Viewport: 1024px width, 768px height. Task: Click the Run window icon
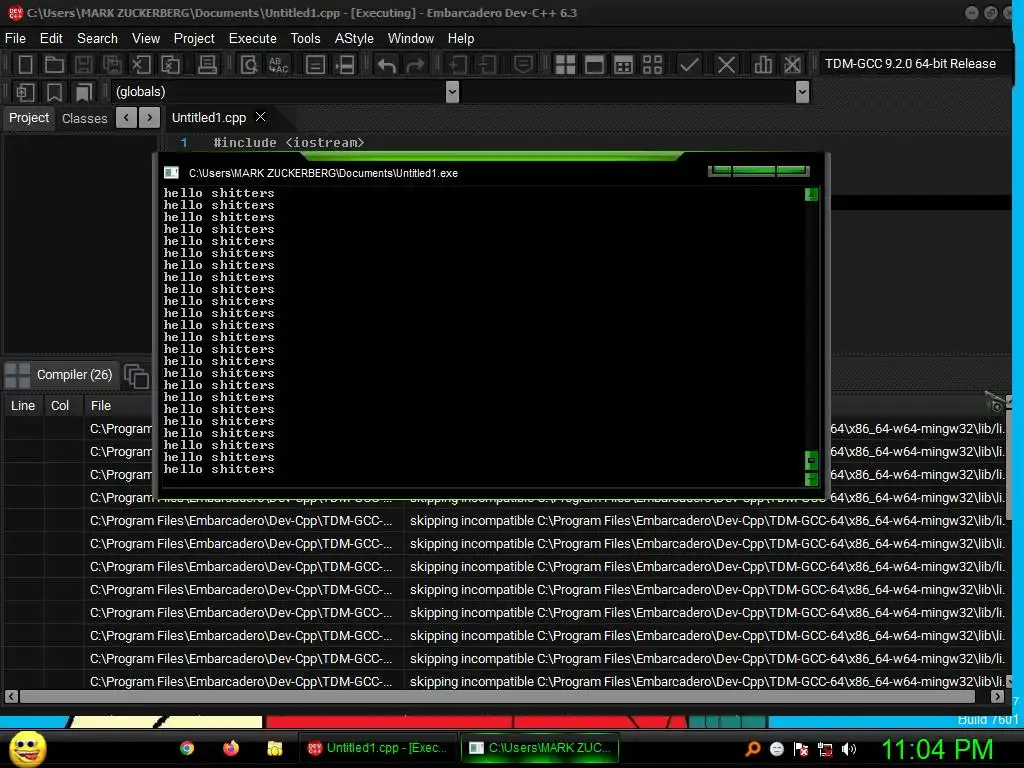pos(594,64)
